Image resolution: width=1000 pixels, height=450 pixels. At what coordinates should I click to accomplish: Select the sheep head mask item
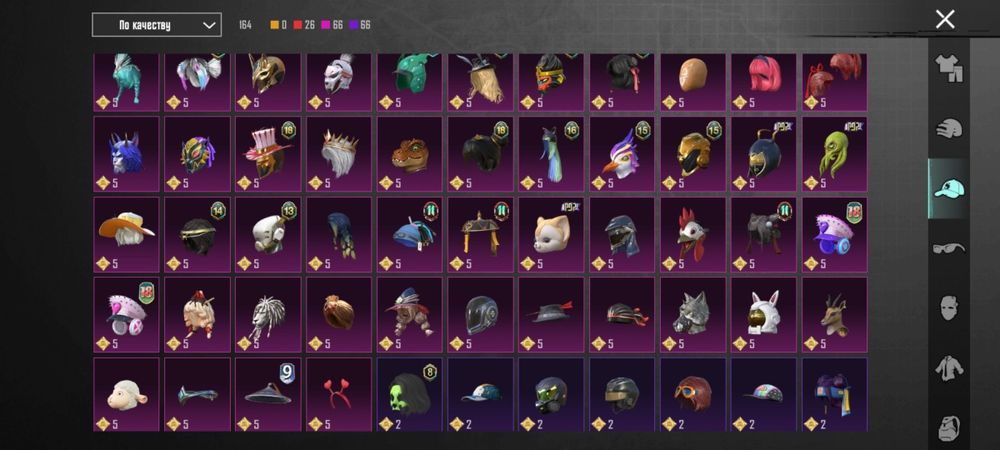pos(126,395)
